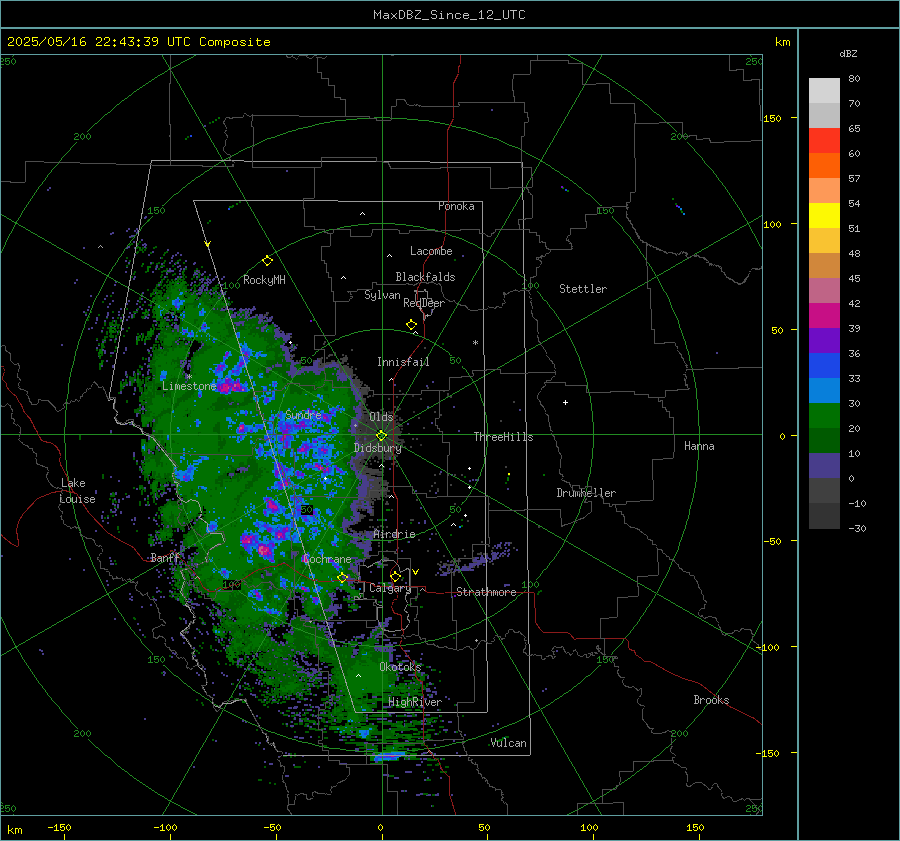This screenshot has height=841, width=900.
Task: Click the Calgary city label
Action: [x=390, y=588]
